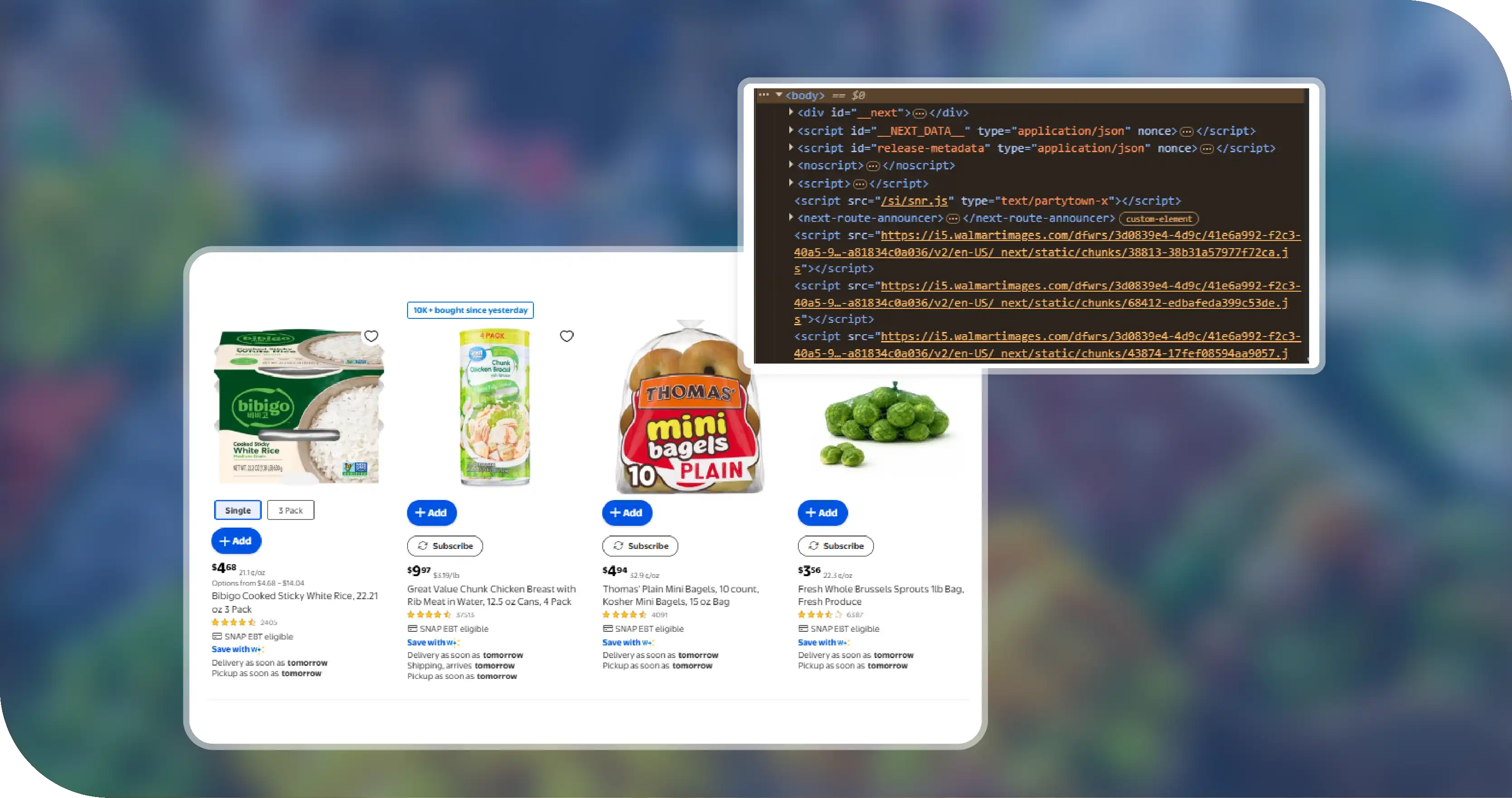
Task: Follow the /si/snr.js script source link
Action: pyautogui.click(x=914, y=201)
